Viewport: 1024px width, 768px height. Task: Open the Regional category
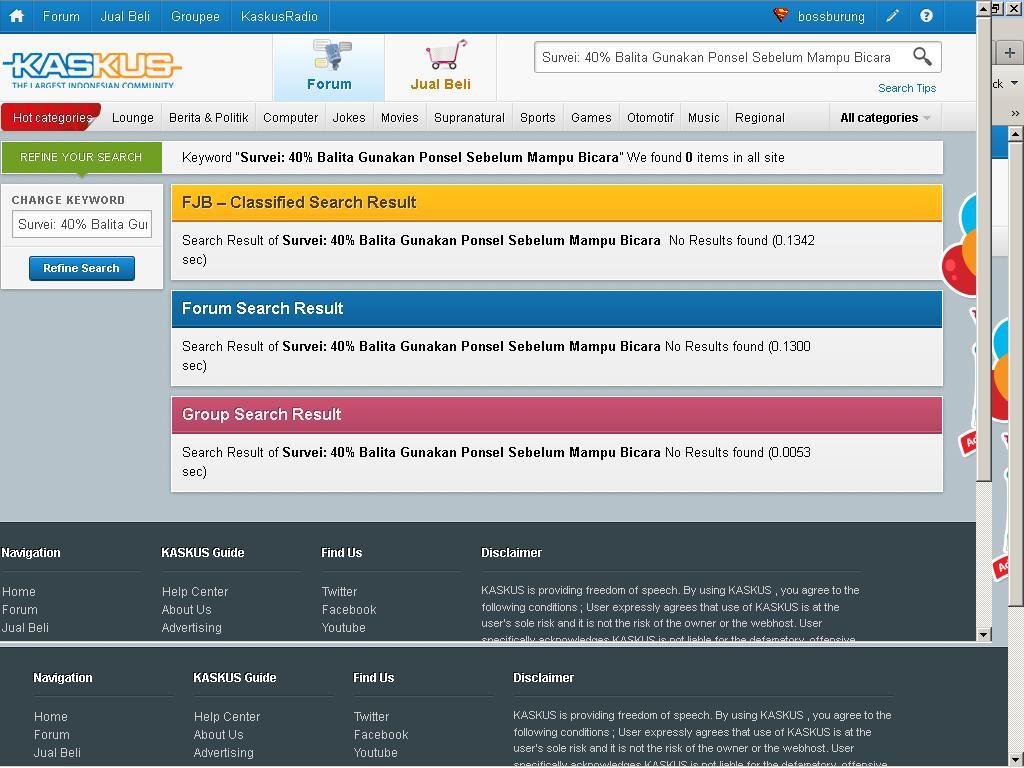[760, 118]
